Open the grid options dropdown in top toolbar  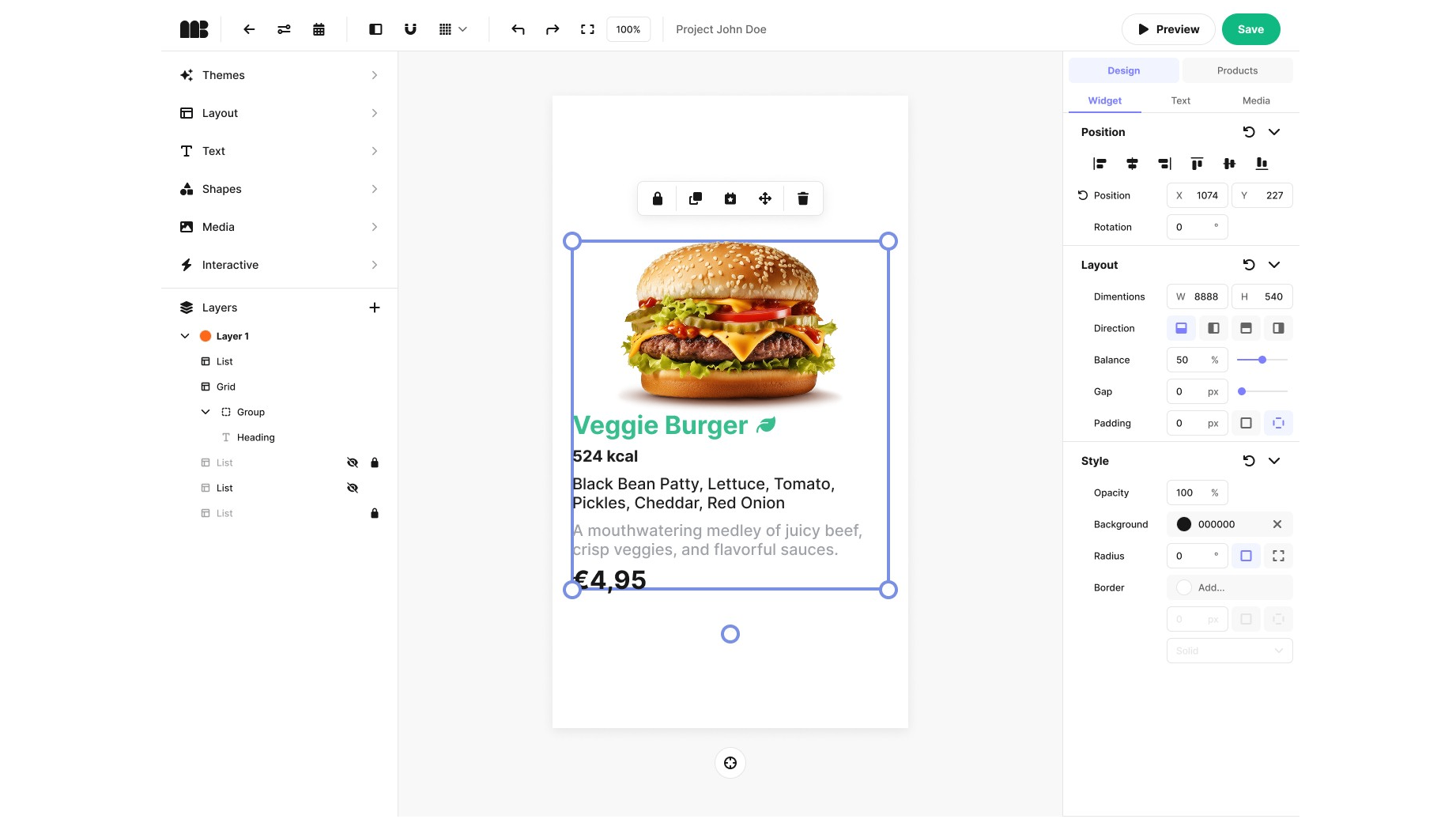pyautogui.click(x=462, y=29)
